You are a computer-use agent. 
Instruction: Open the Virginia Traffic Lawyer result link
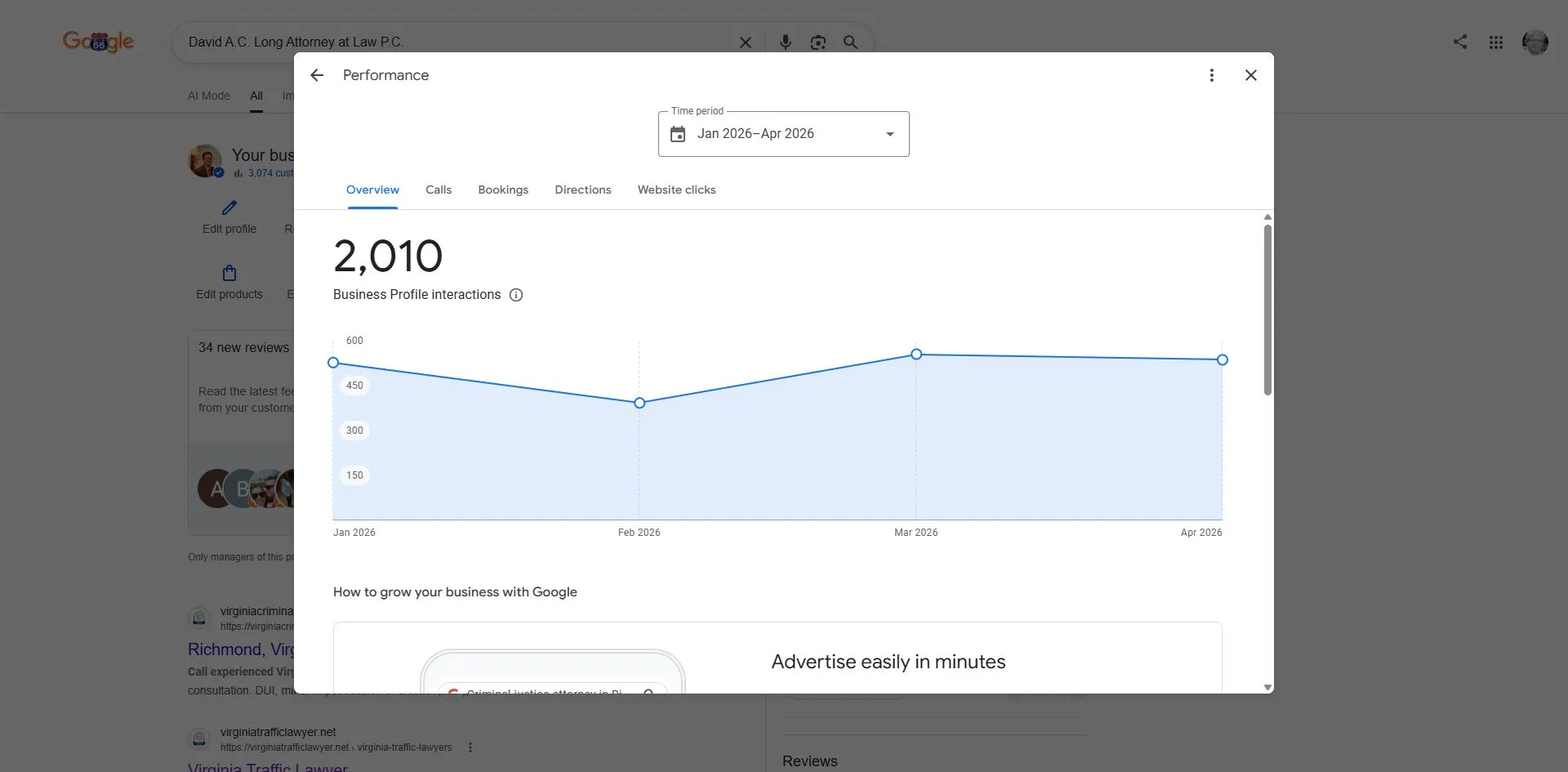tap(268, 767)
